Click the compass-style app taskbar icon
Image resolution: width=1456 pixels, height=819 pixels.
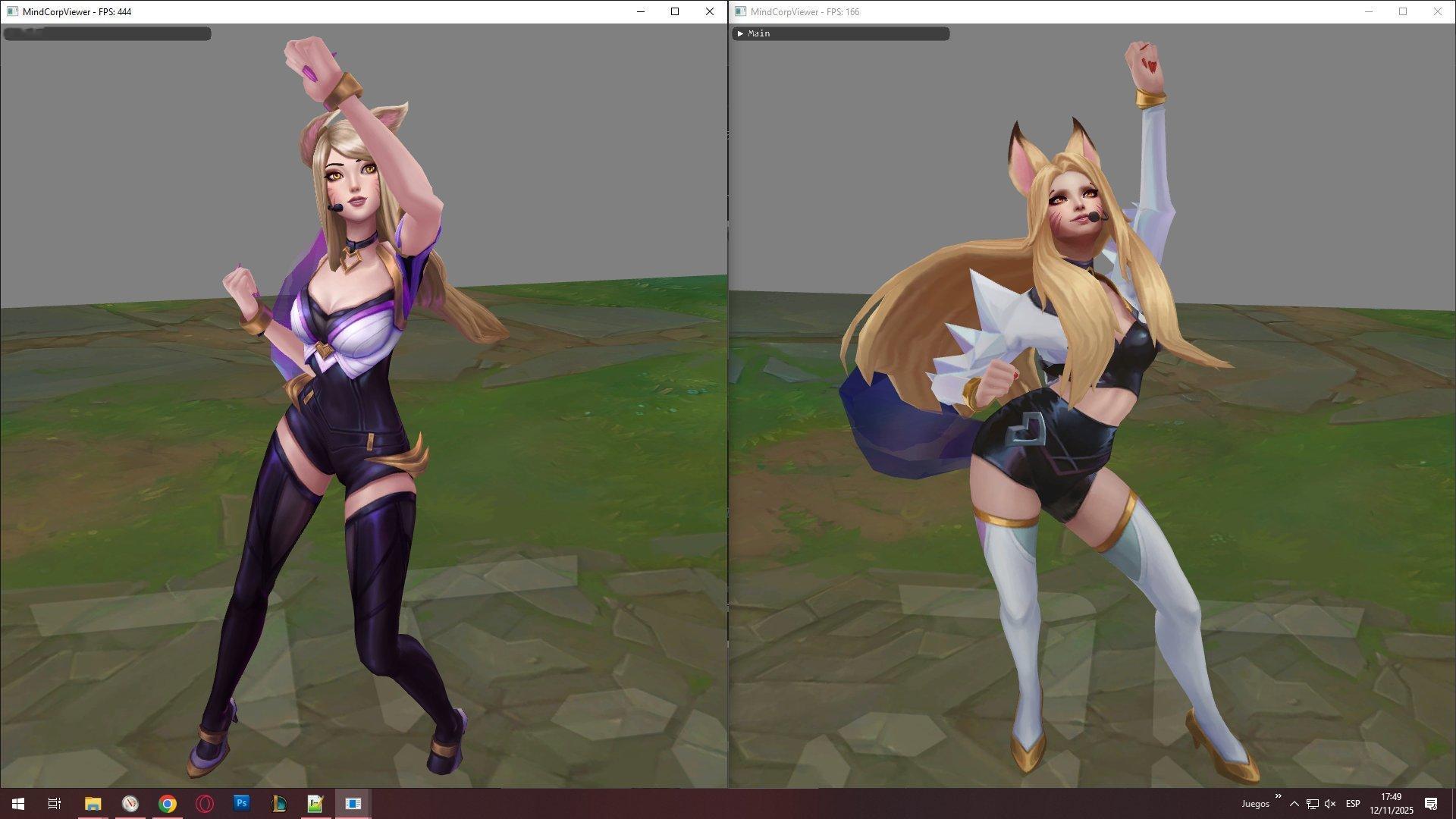[x=130, y=803]
